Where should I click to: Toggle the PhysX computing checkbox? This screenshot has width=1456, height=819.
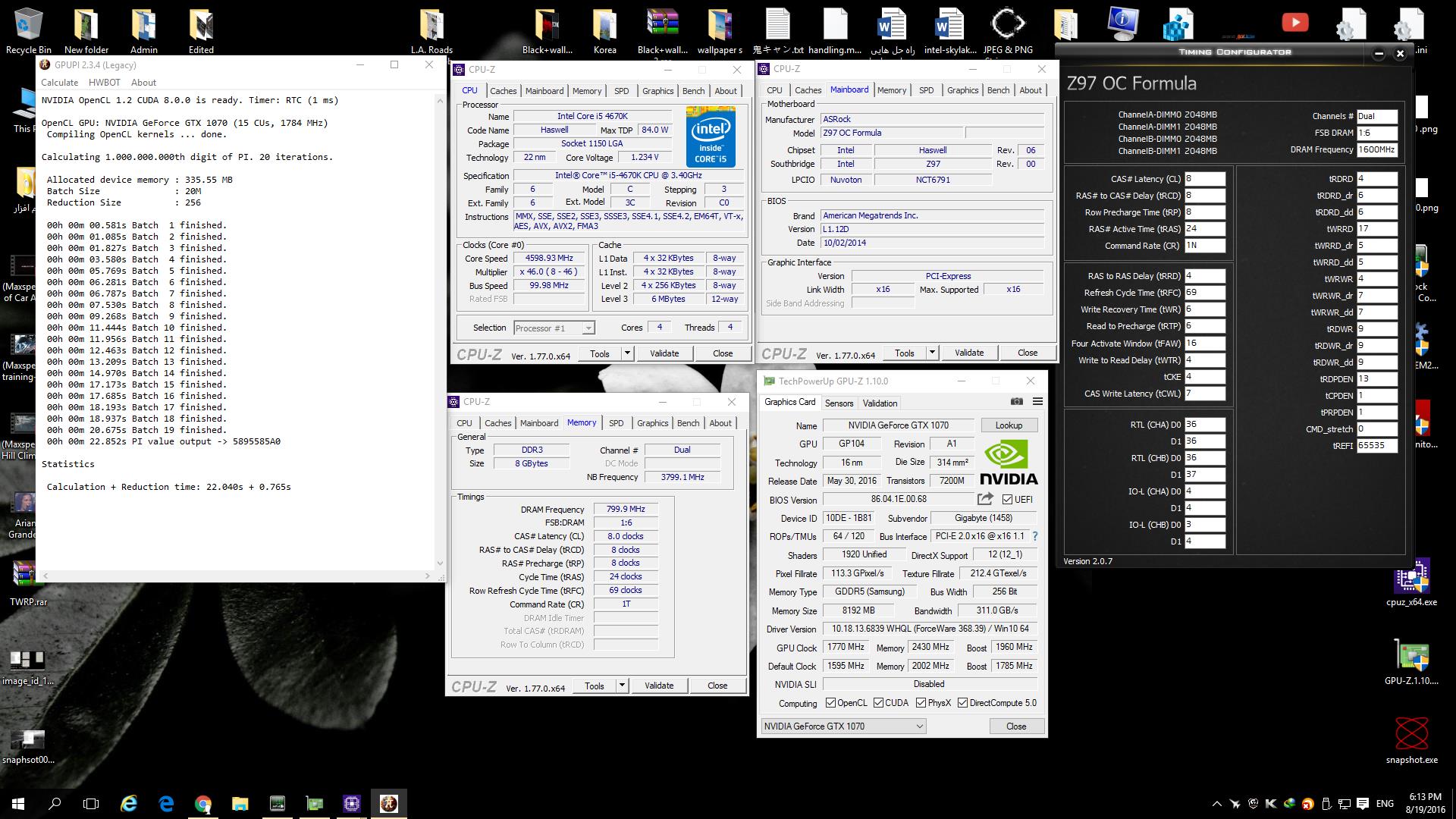921,703
